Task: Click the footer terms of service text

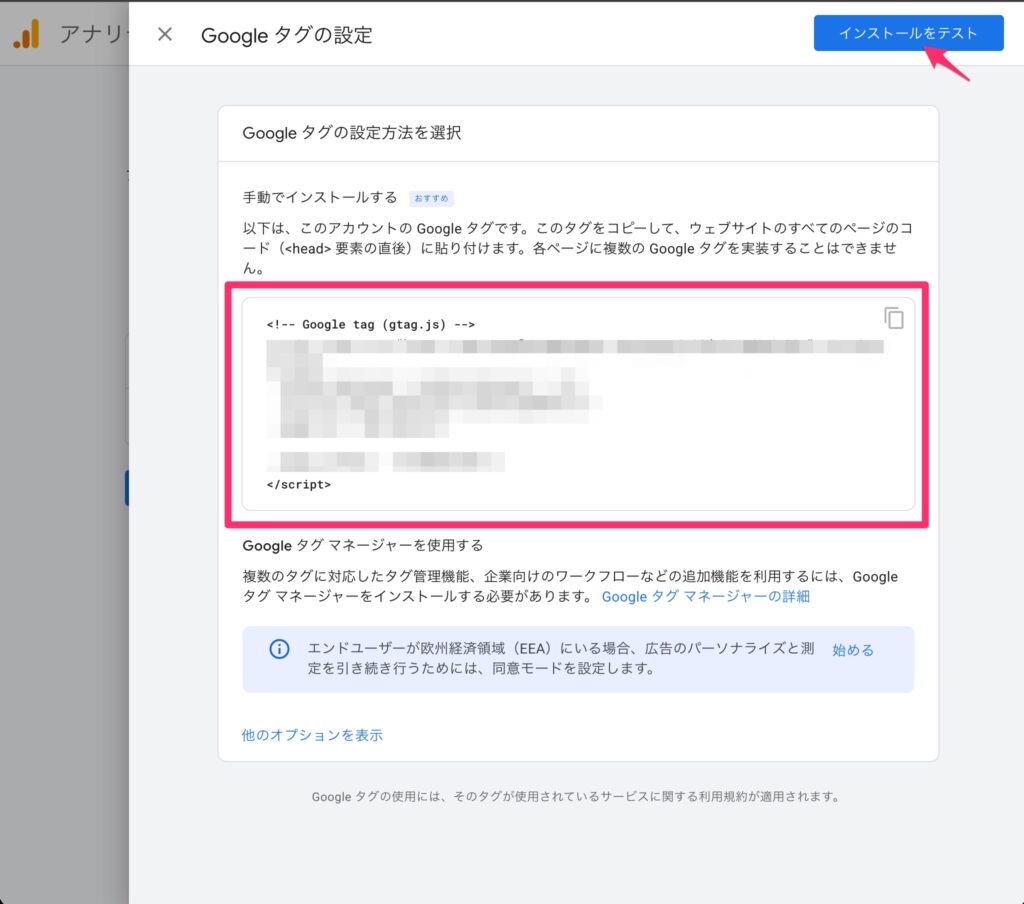Action: pyautogui.click(x=575, y=797)
